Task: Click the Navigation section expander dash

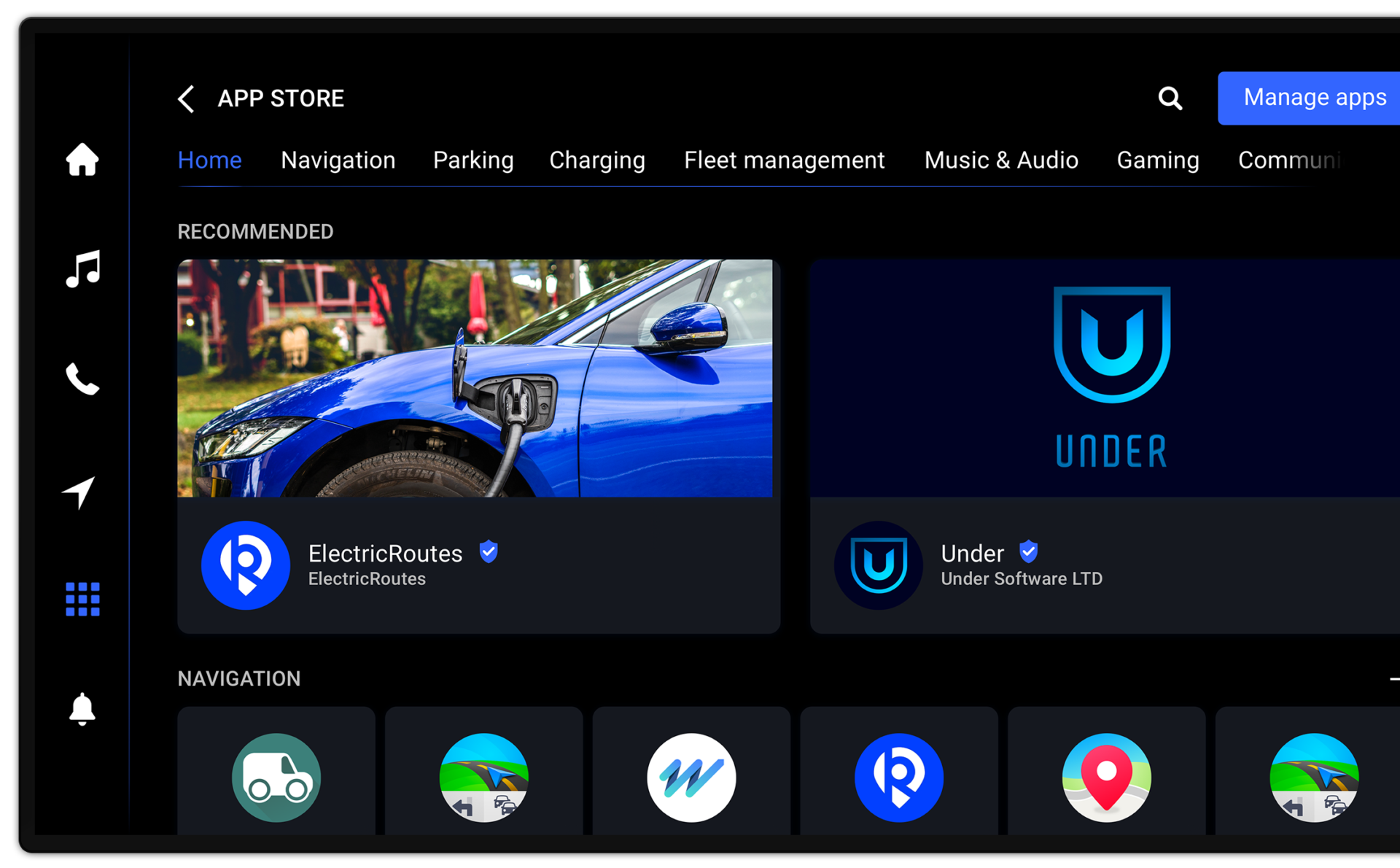Action: click(1394, 679)
